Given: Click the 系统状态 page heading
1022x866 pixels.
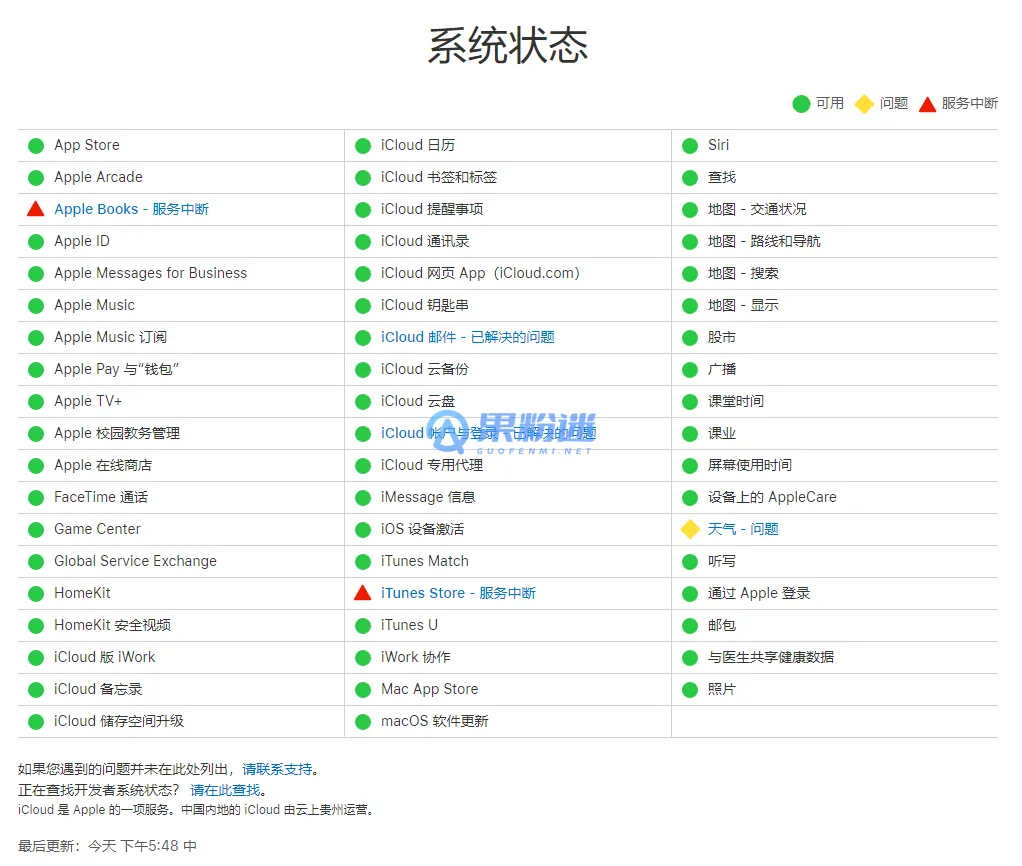Looking at the screenshot, I should [x=508, y=46].
